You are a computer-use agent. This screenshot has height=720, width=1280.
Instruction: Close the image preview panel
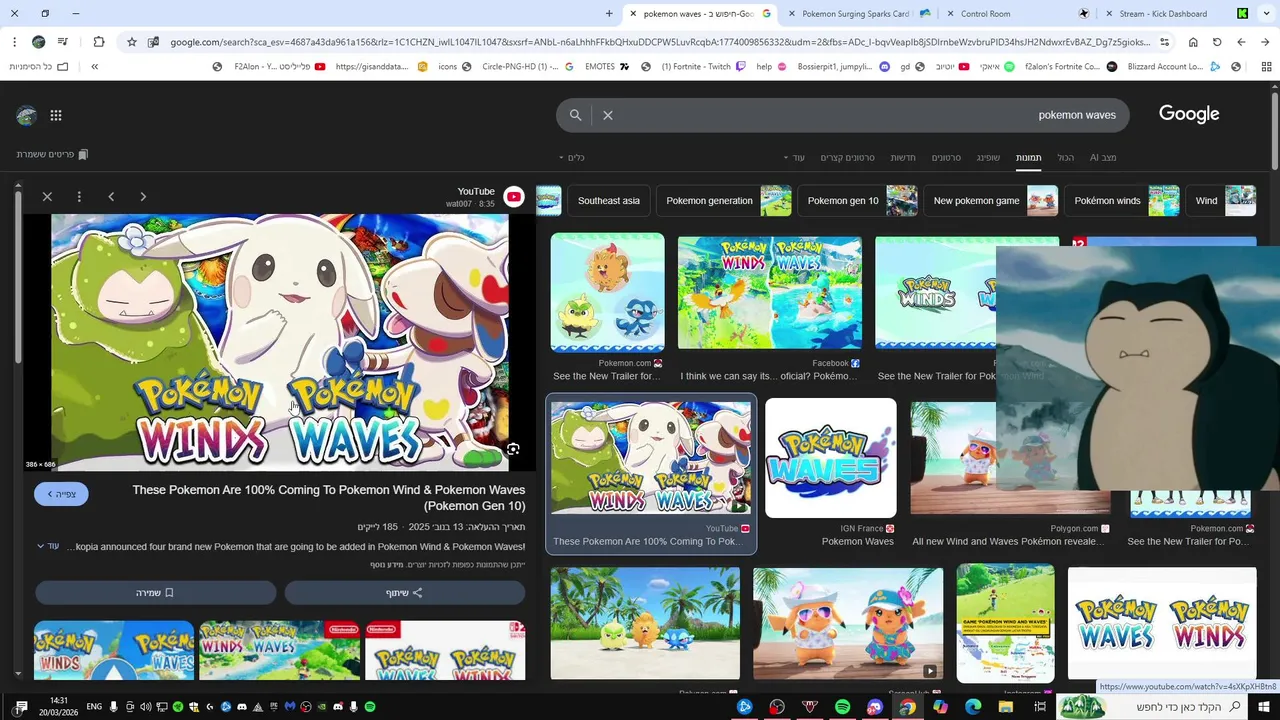(47, 197)
